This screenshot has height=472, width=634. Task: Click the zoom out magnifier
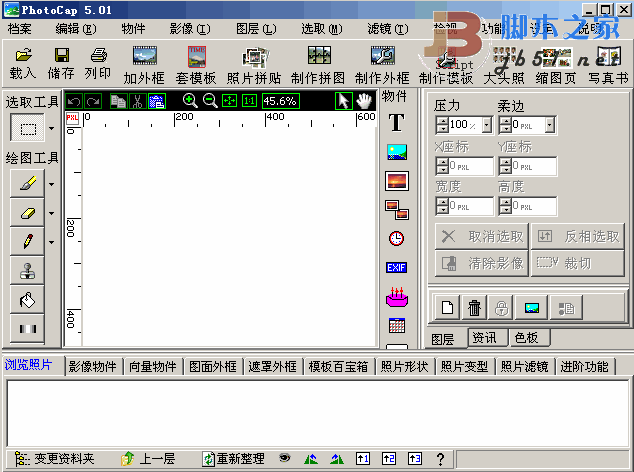point(210,101)
